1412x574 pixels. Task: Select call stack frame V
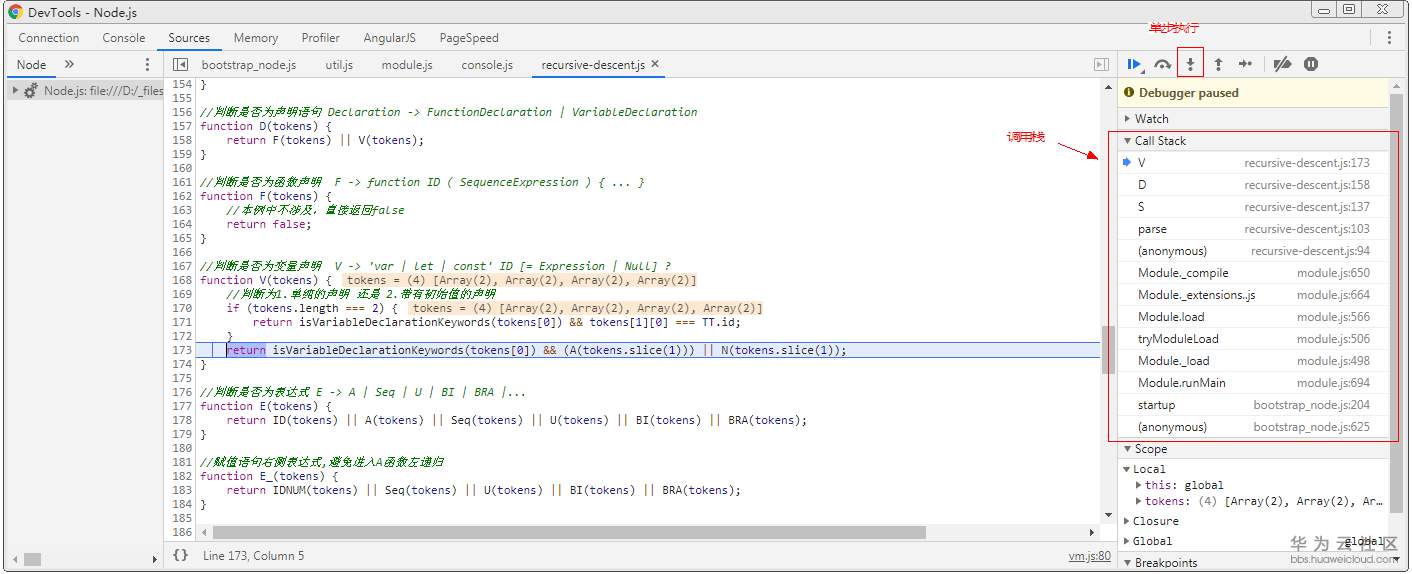(x=1254, y=163)
